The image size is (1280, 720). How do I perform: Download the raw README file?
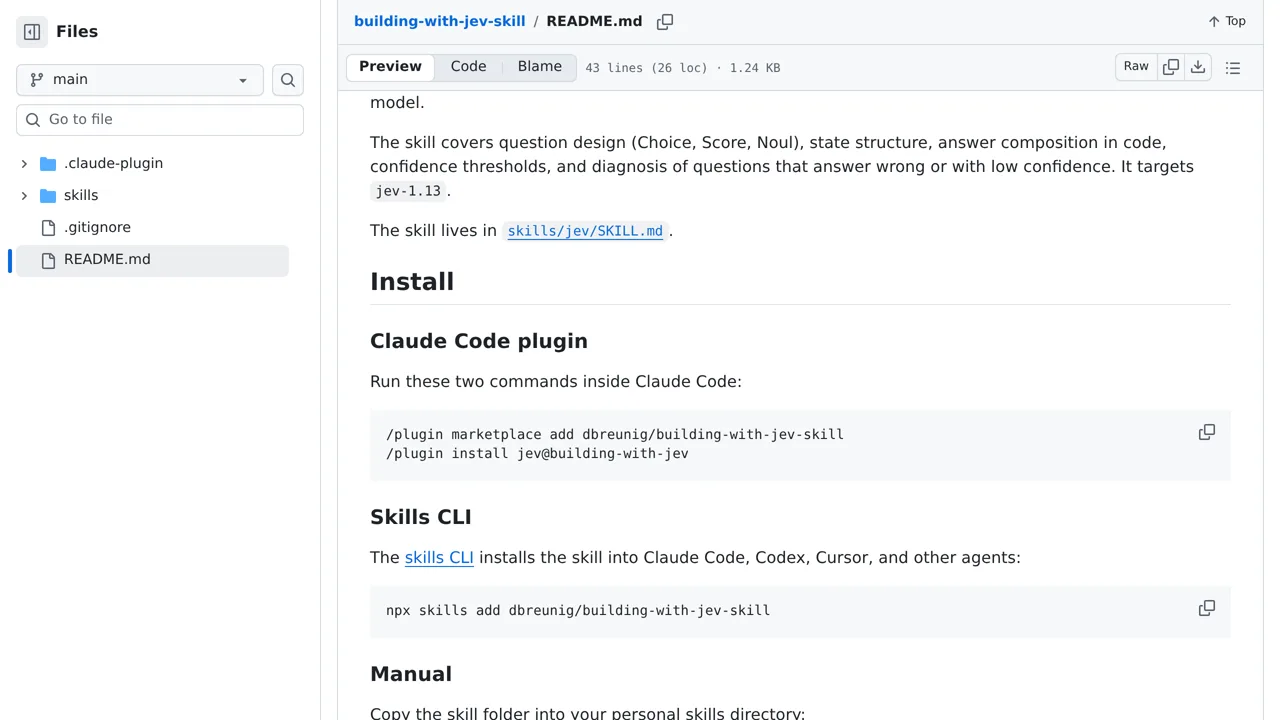pyautogui.click(x=1198, y=67)
